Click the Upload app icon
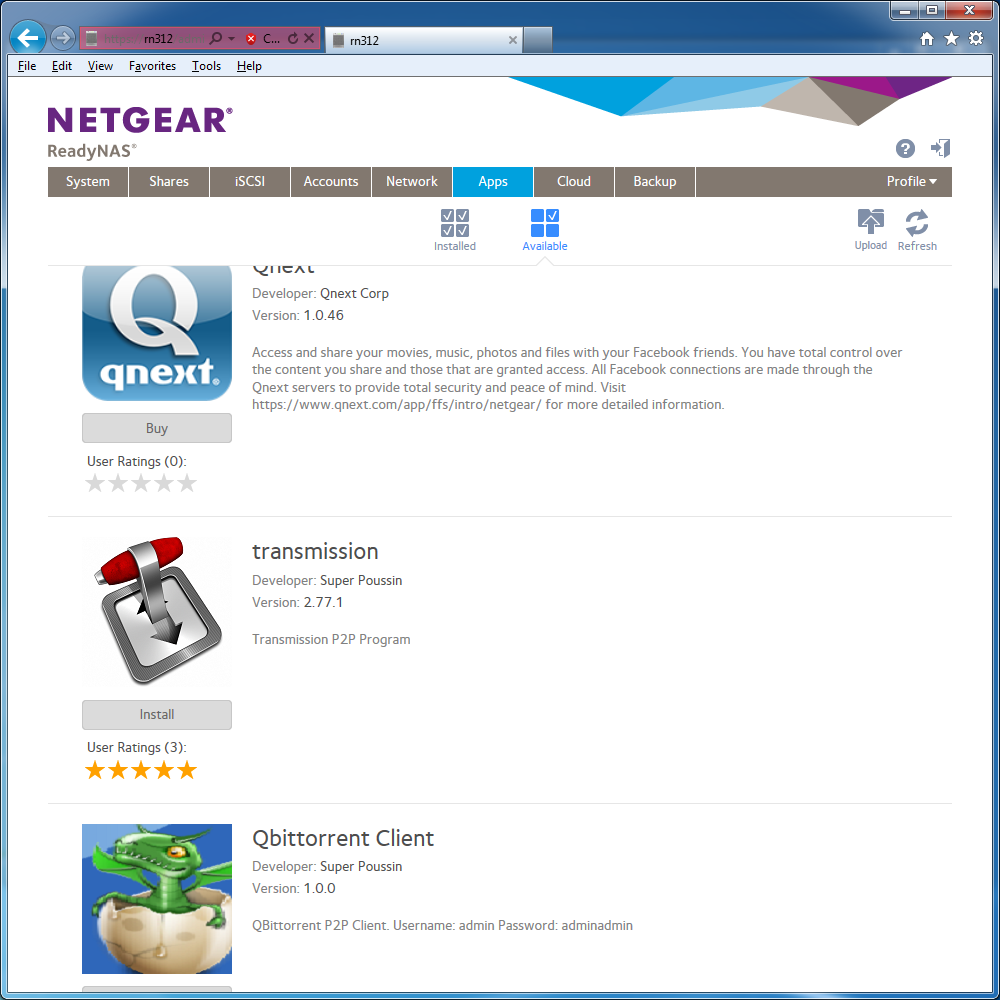Viewport: 1000px width, 1000px height. pyautogui.click(x=871, y=222)
